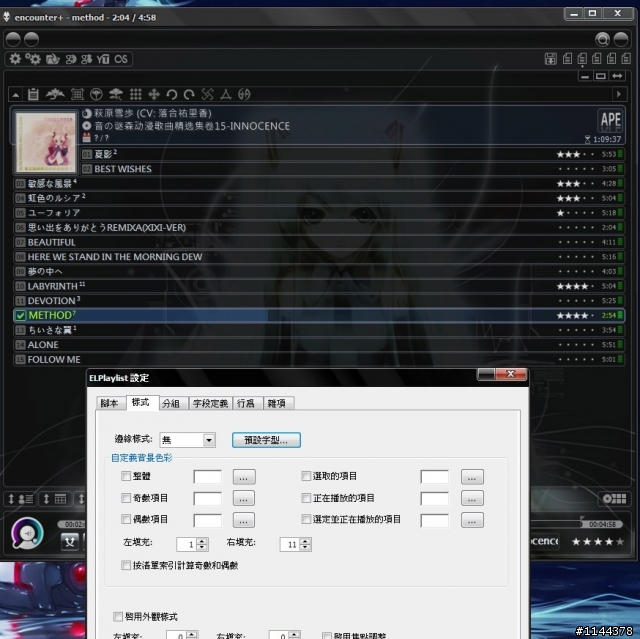Collapse the playlist toolbar with up triangle
The height and width of the screenshot is (639, 640).
[x=16, y=95]
